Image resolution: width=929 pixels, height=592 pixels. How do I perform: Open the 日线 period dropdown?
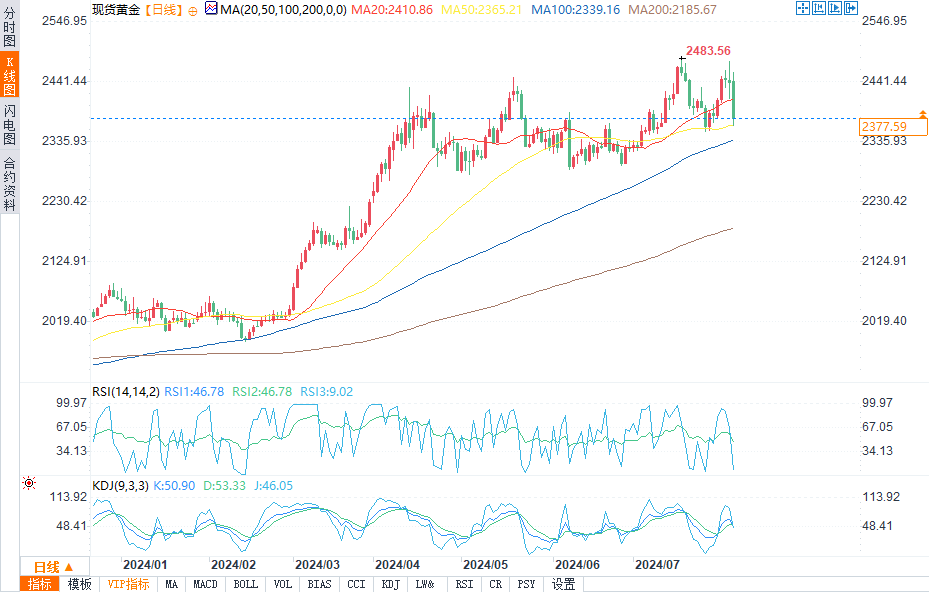point(54,567)
